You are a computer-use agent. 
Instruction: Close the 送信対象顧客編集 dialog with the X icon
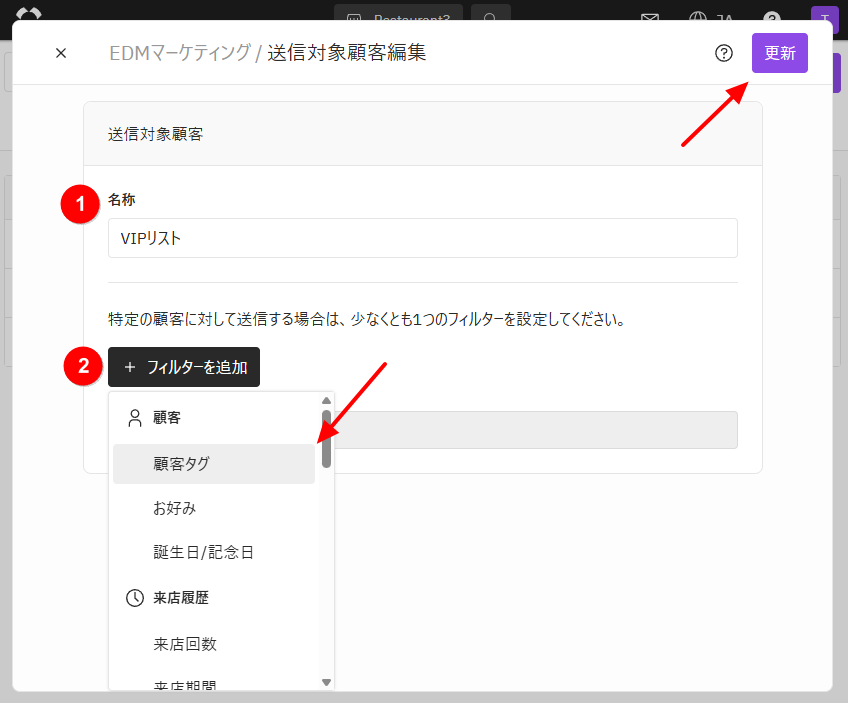61,53
